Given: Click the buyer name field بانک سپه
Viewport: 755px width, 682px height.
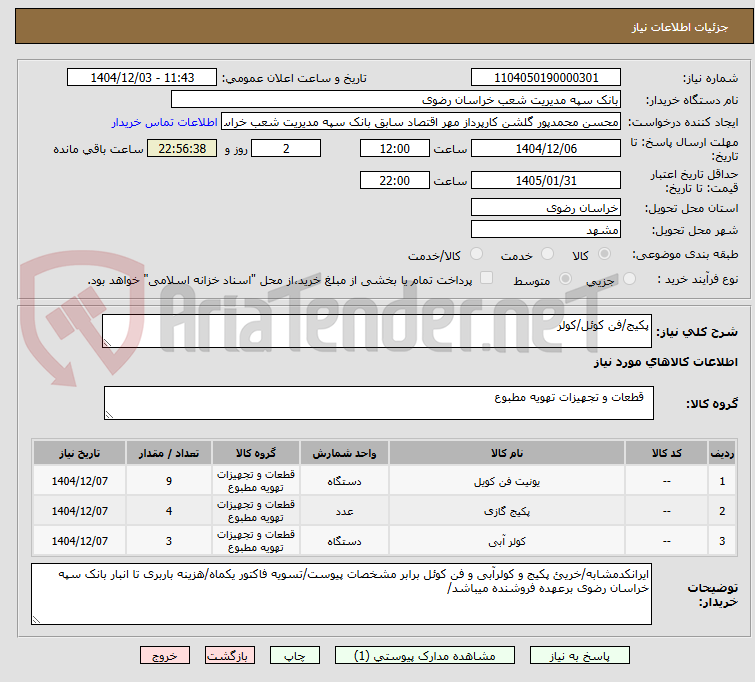Looking at the screenshot, I should pos(396,100).
